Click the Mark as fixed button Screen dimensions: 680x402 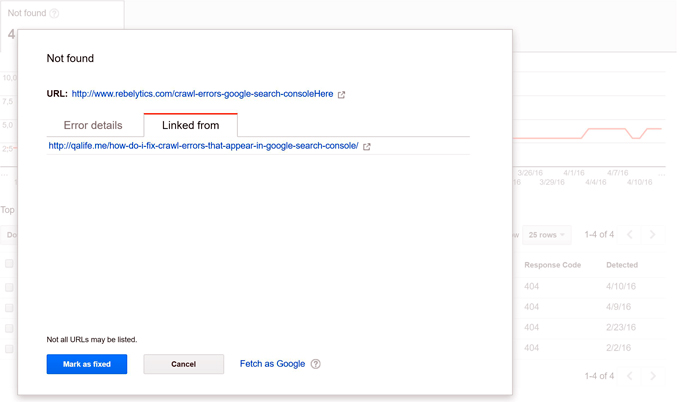[x=87, y=364]
